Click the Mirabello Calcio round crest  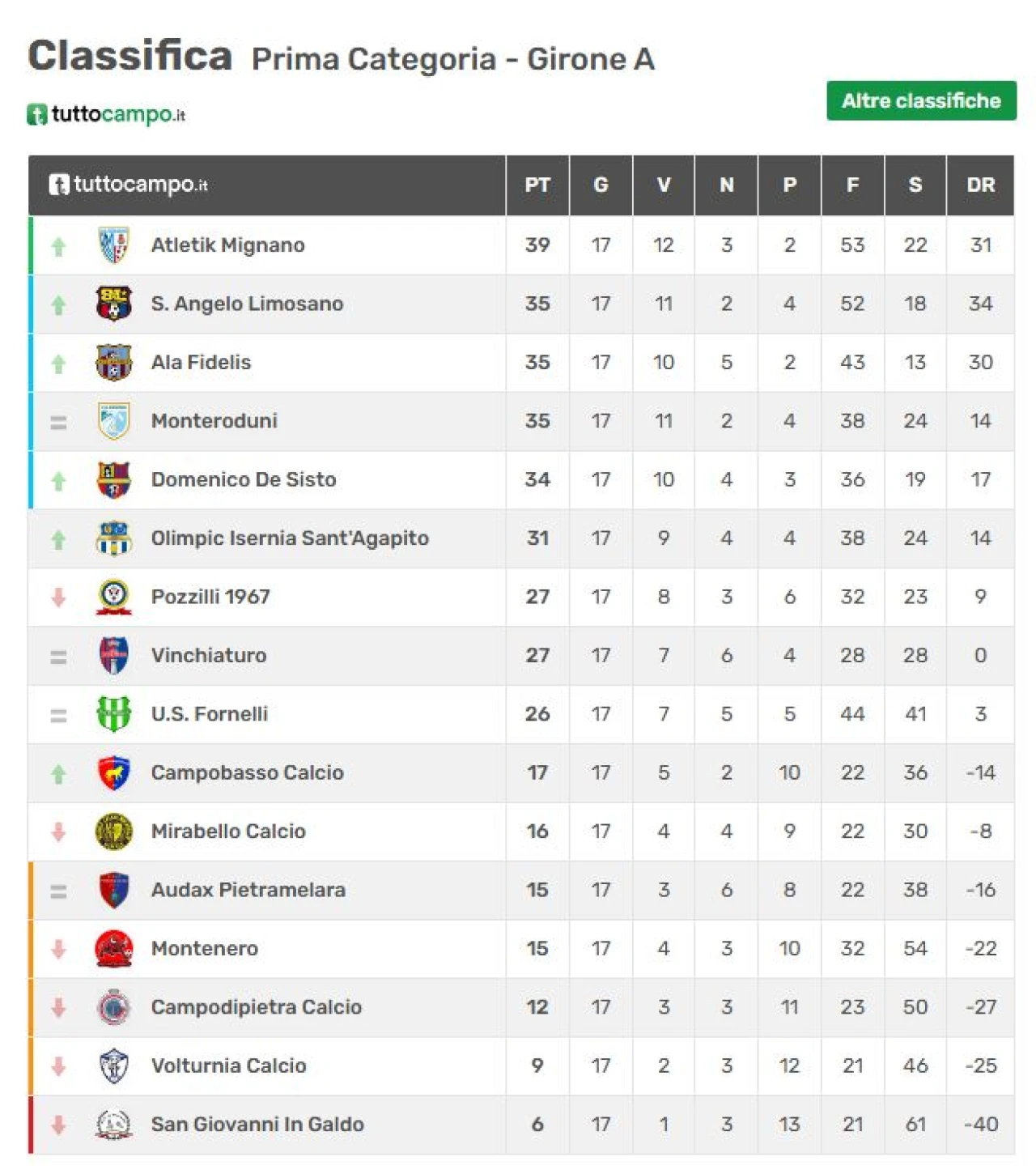[x=113, y=831]
